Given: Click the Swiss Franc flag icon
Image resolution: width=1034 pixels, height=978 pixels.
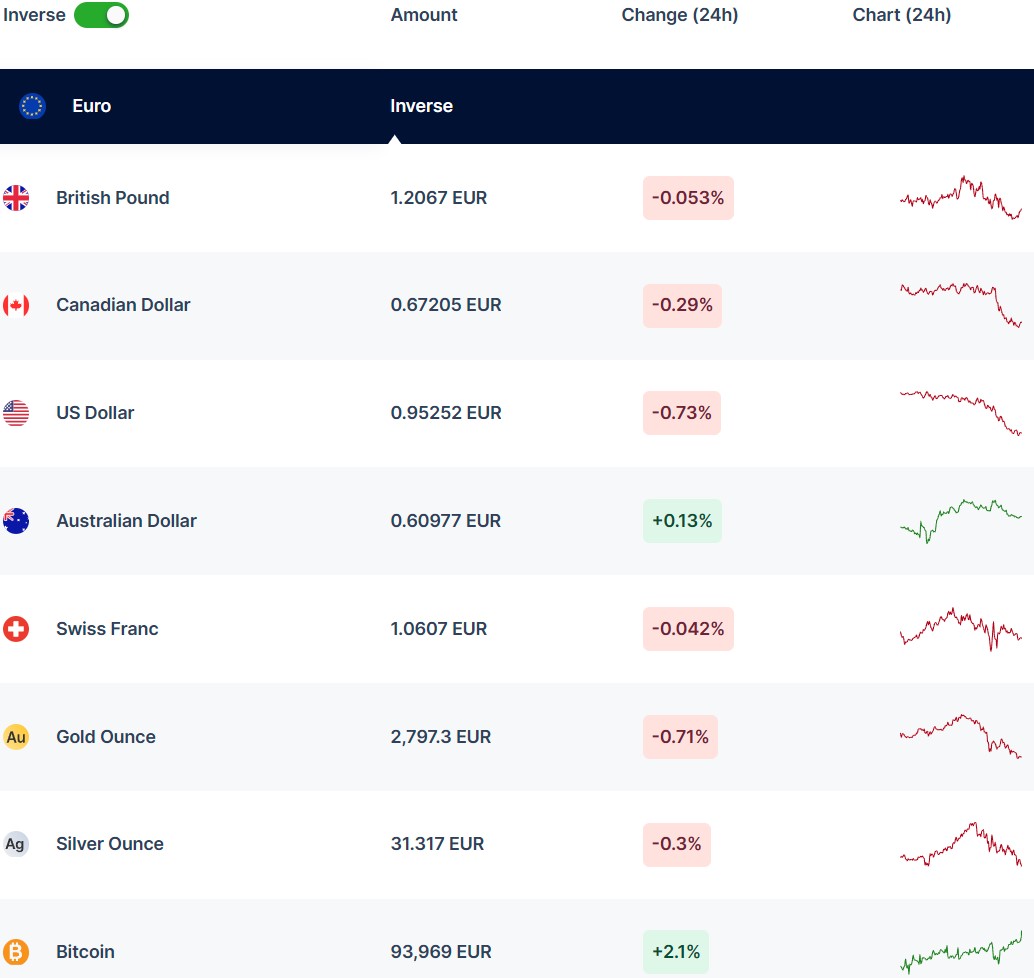Looking at the screenshot, I should pyautogui.click(x=16, y=629).
